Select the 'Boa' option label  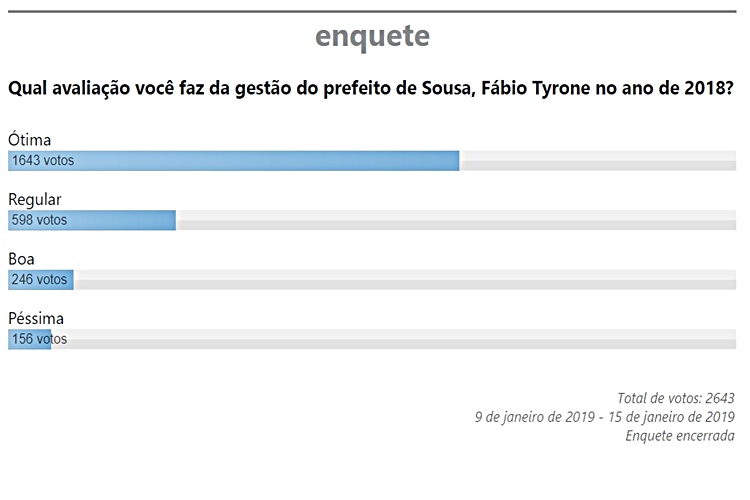(22, 259)
